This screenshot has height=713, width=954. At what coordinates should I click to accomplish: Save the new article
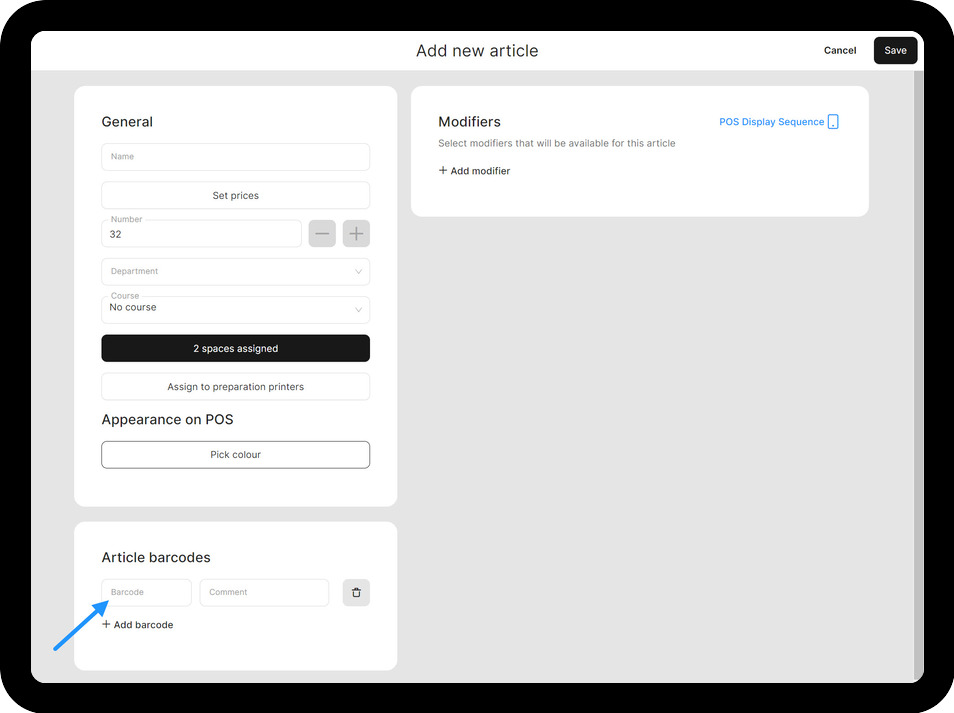point(895,50)
